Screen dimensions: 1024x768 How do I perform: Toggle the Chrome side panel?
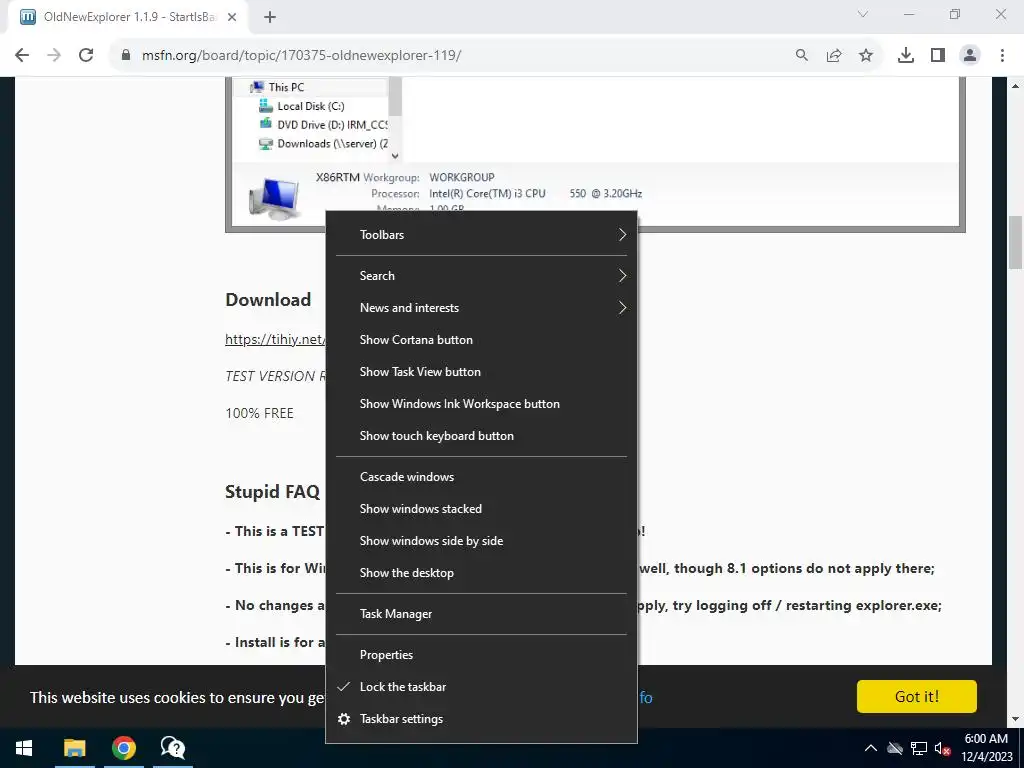click(x=938, y=55)
